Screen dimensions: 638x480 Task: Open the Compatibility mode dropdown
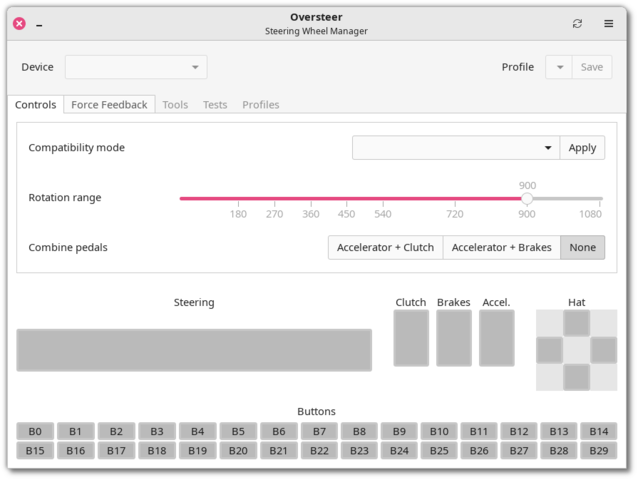tap(456, 148)
